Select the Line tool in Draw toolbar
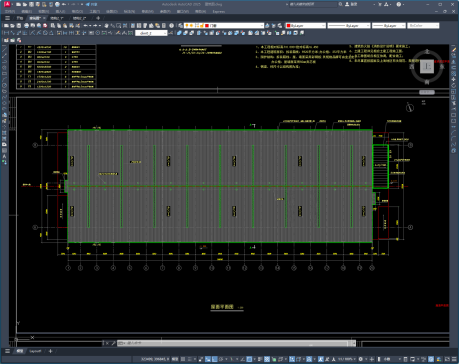This screenshot has height=364, width=459. [4, 50]
